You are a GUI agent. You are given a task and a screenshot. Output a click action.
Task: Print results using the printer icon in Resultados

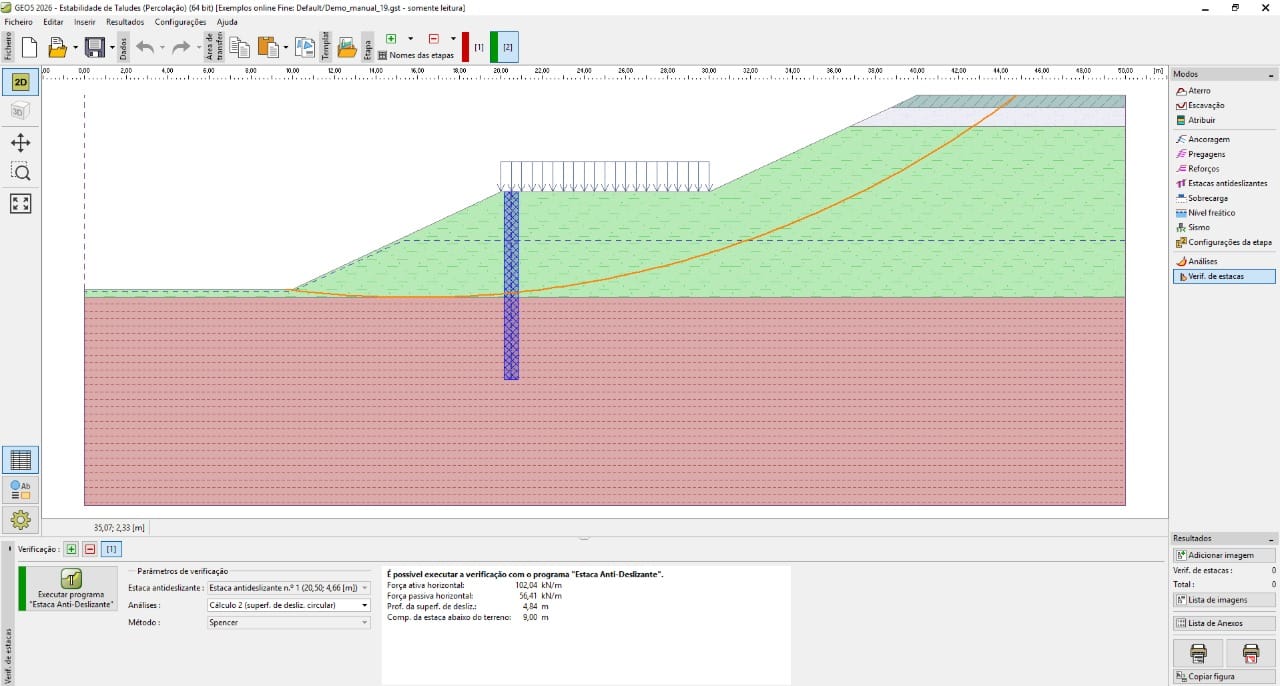pyautogui.click(x=1197, y=652)
